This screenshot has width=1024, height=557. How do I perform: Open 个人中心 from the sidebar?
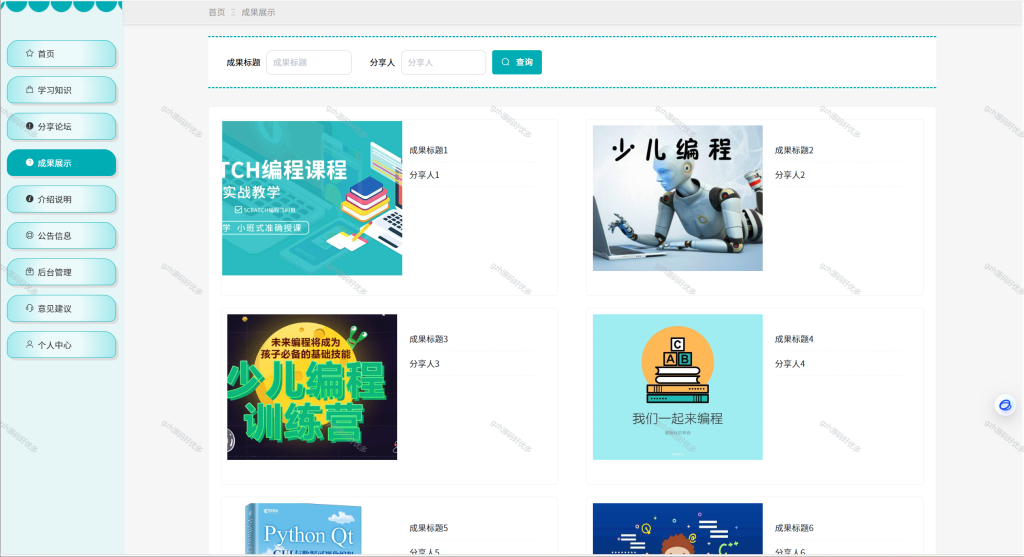(x=61, y=345)
